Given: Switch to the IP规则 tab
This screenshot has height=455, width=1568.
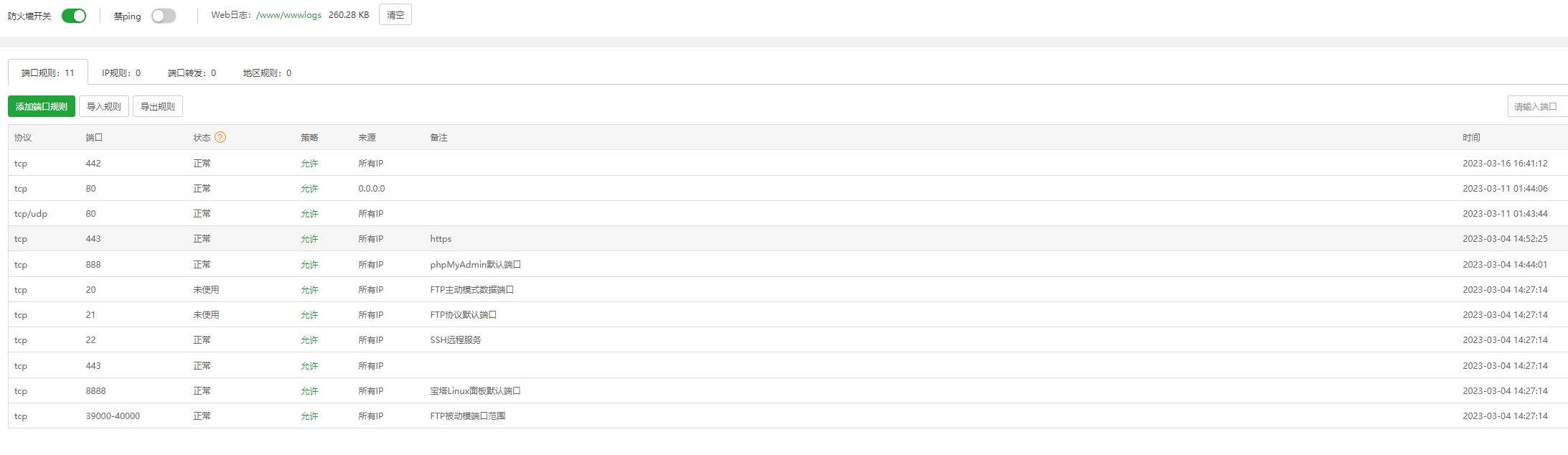Looking at the screenshot, I should click(121, 72).
